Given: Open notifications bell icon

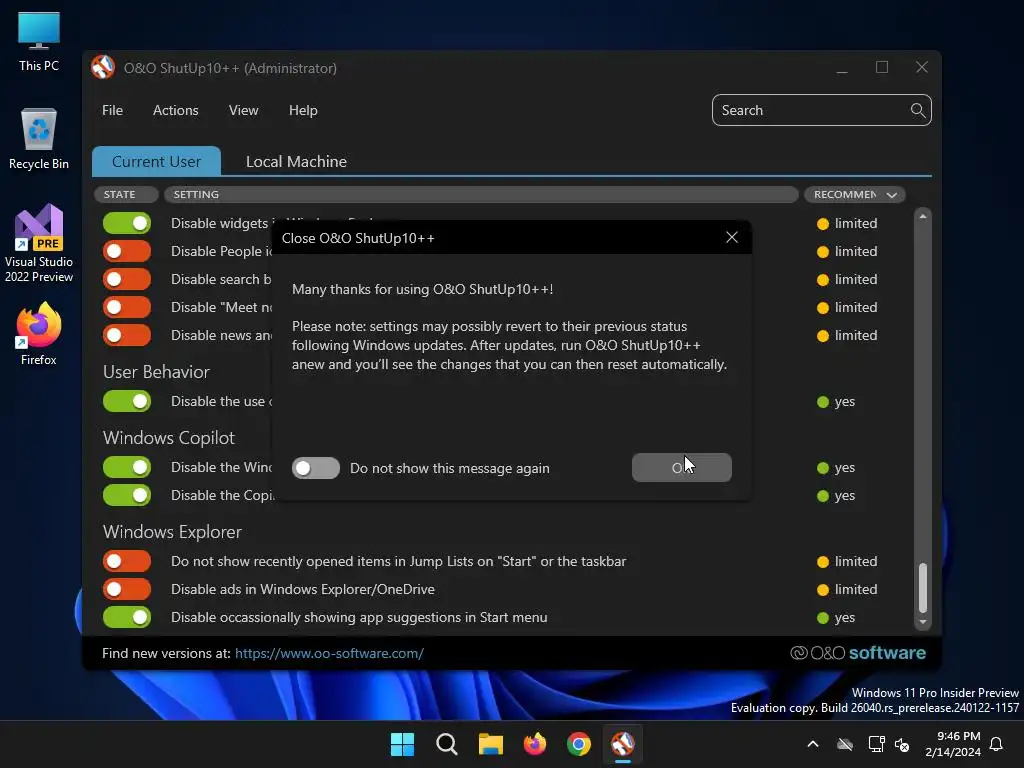Looking at the screenshot, I should tap(997, 744).
